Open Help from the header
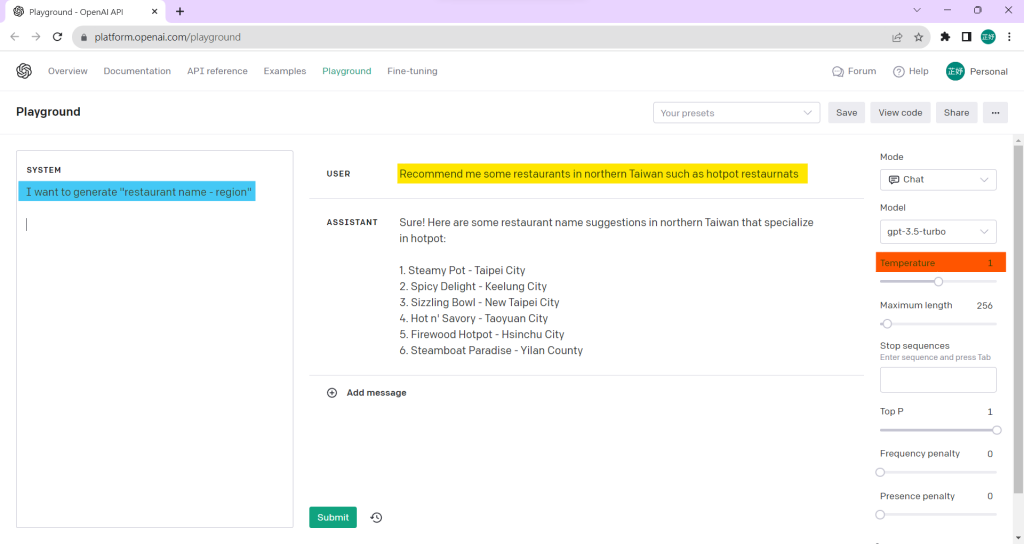This screenshot has height=544, width=1024. 910,71
